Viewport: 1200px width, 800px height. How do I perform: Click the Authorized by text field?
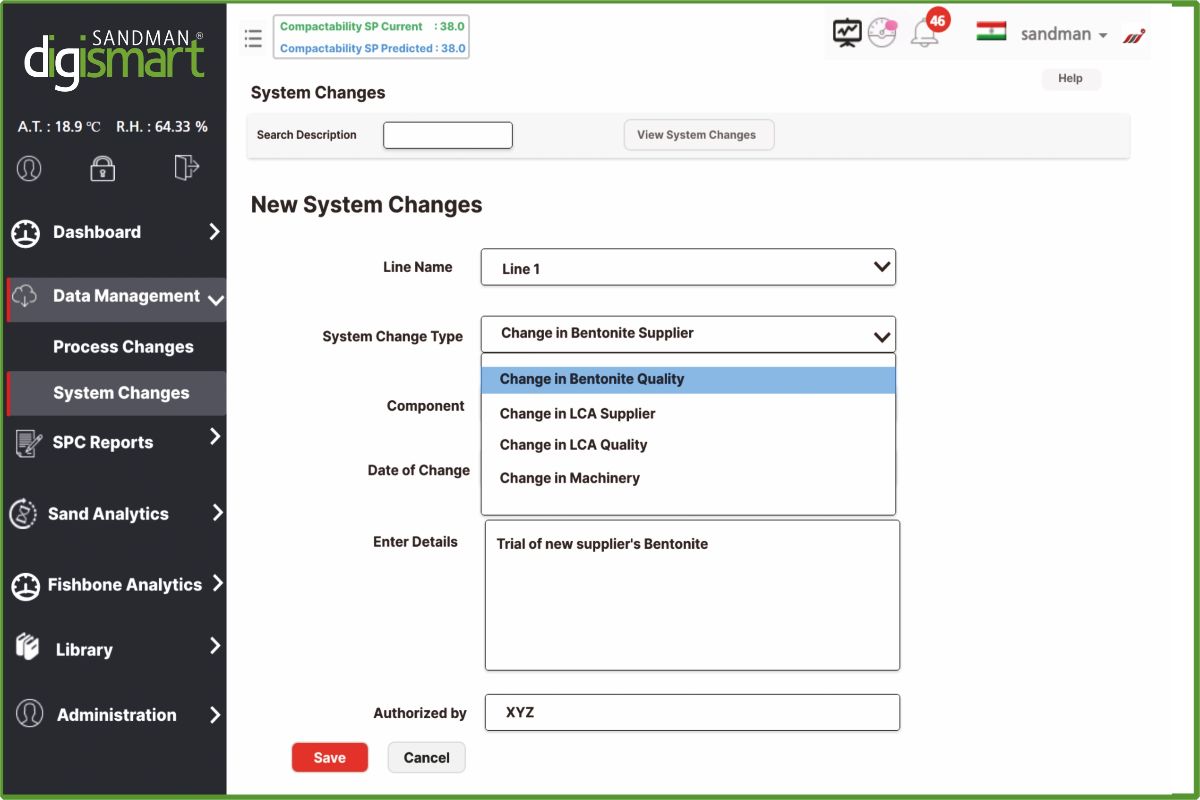[692, 713]
